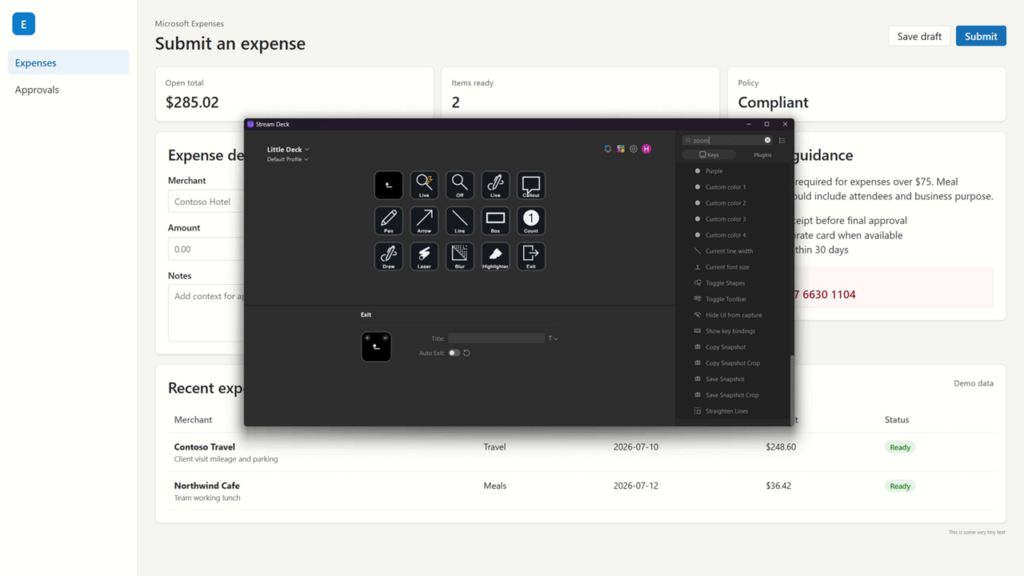Click the Merchant field in Expenses
Image resolution: width=1024 pixels, height=576 pixels.
click(x=206, y=202)
